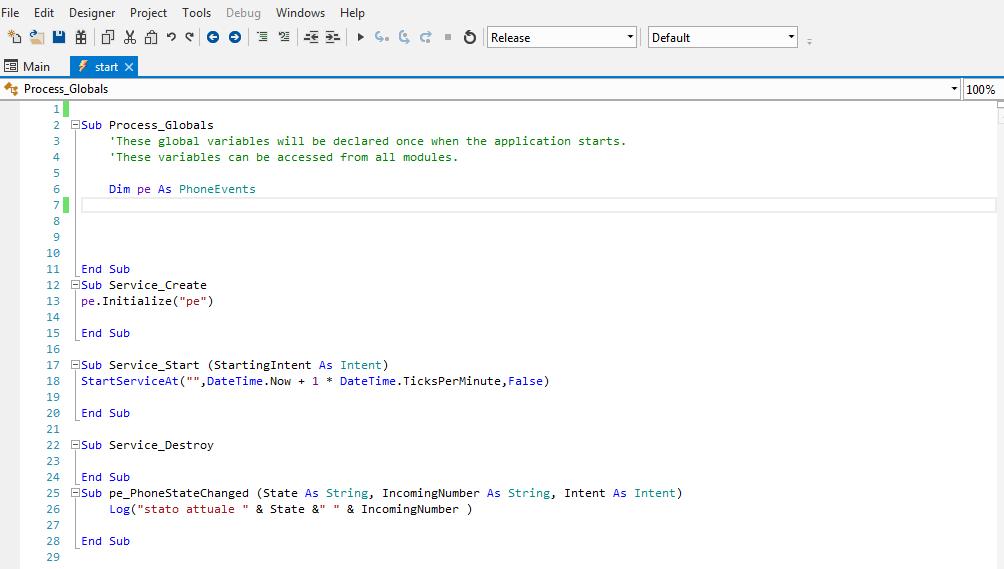Click DateTime.TicksPerMinute on line 18

pos(420,381)
